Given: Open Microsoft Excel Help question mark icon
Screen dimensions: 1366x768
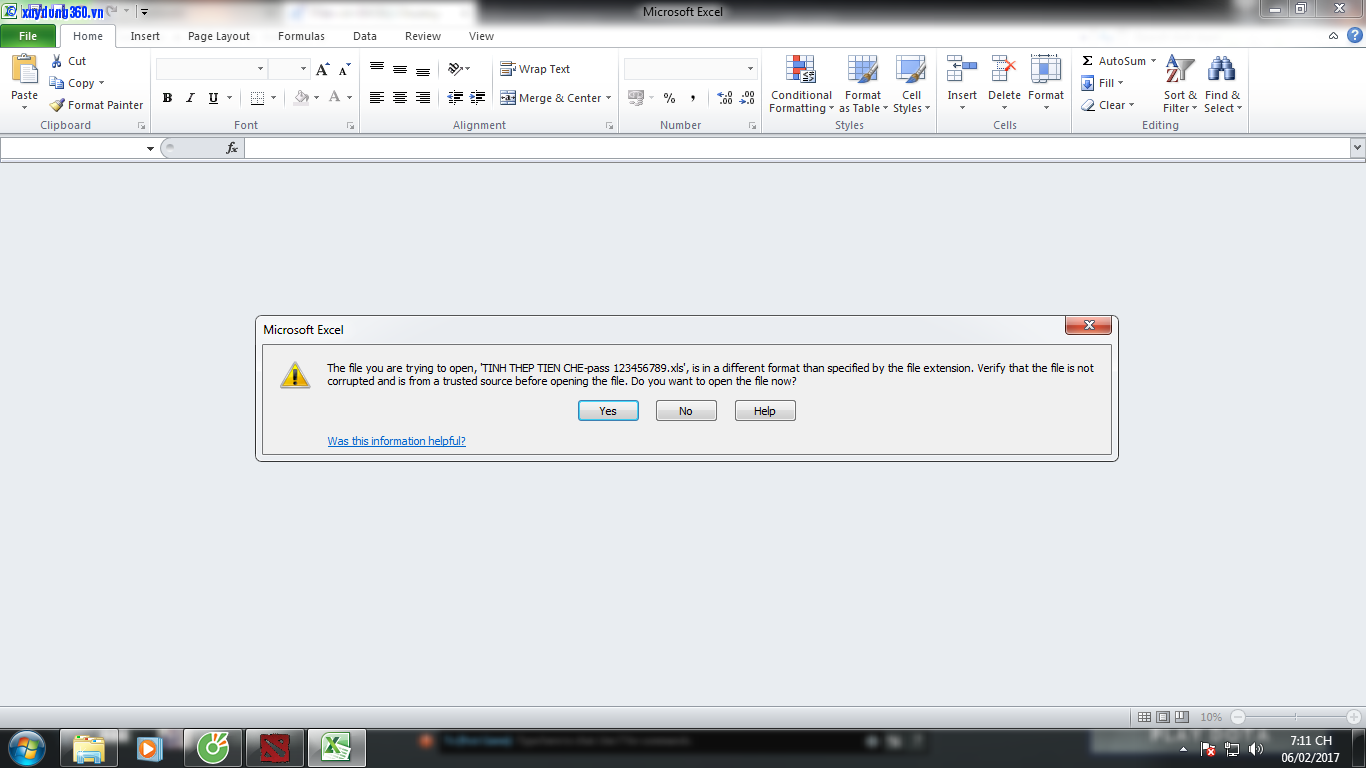Looking at the screenshot, I should [x=1354, y=36].
